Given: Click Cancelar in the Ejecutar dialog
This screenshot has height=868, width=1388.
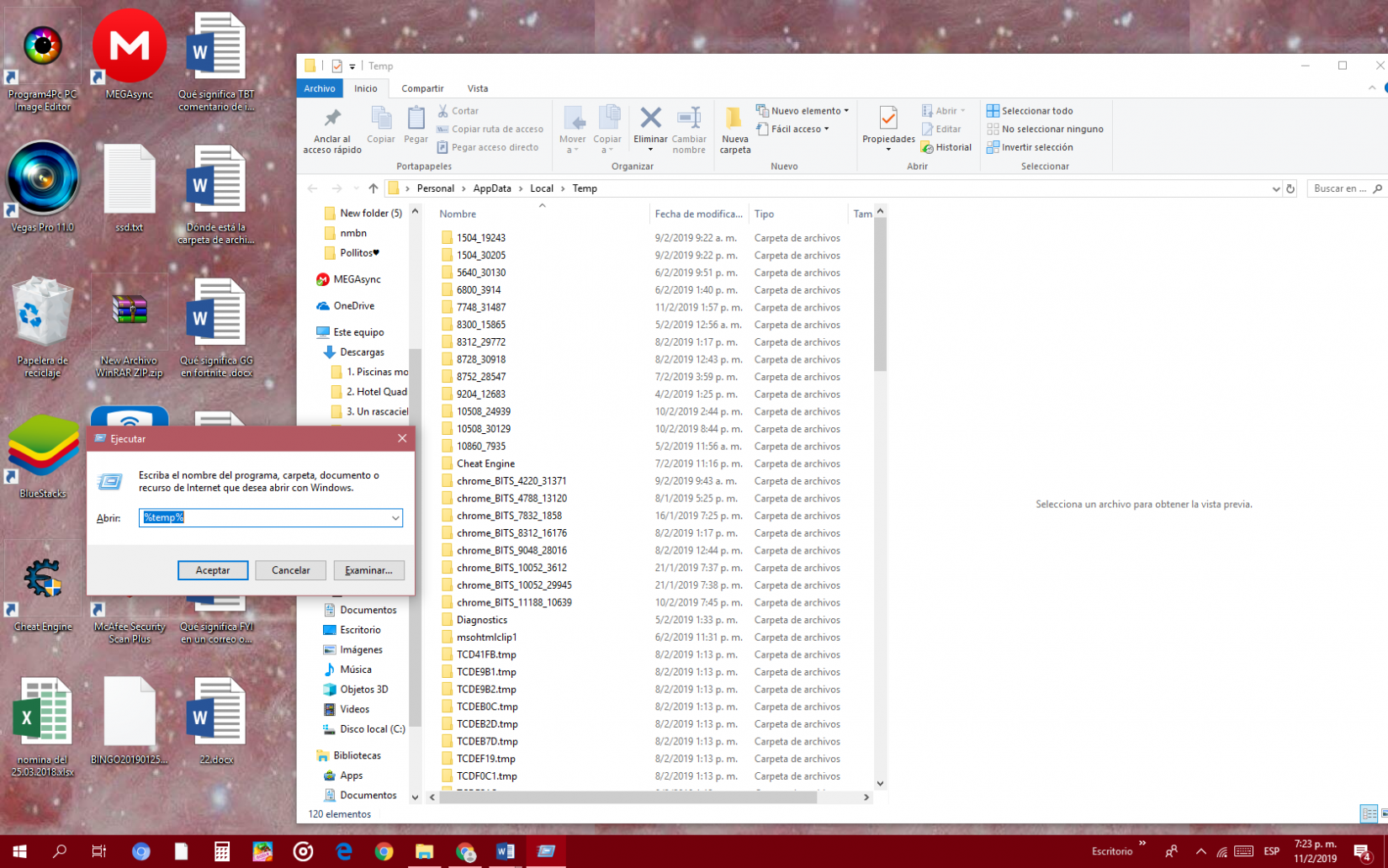Looking at the screenshot, I should 291,570.
